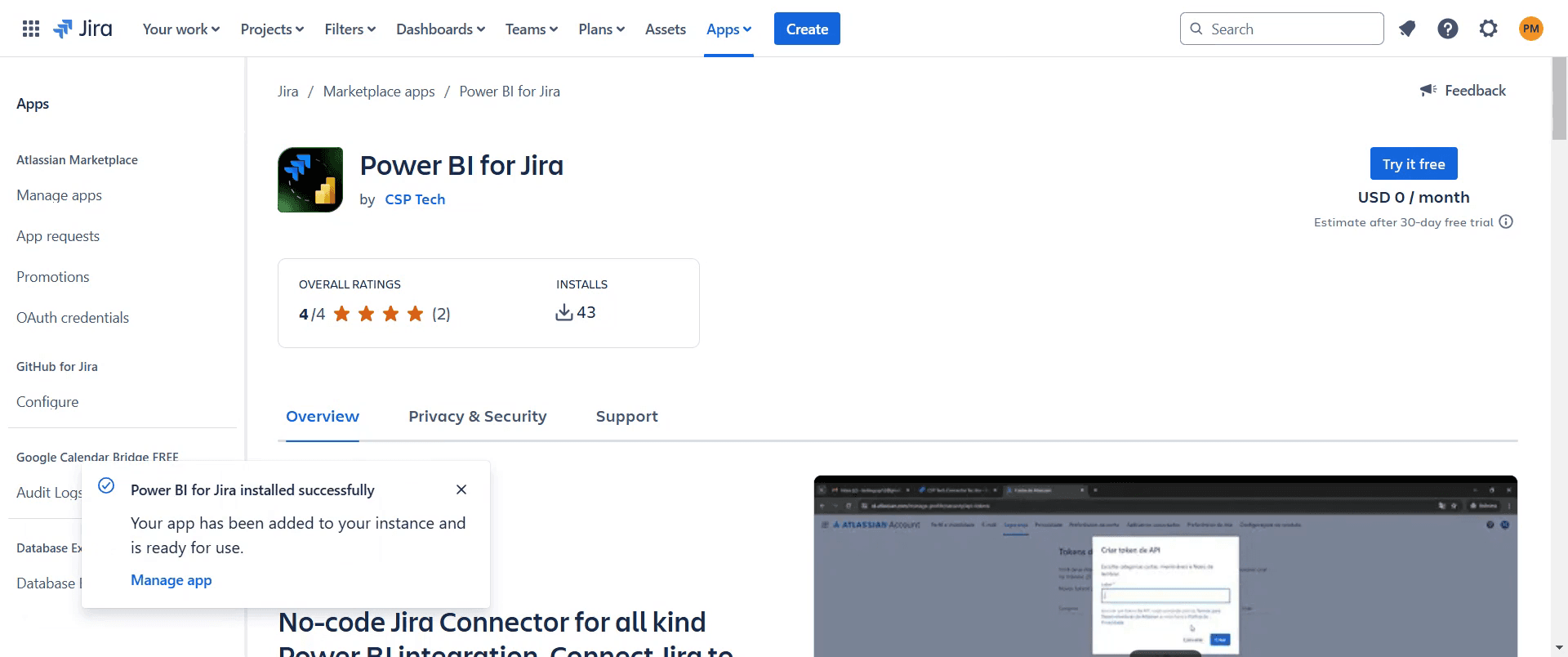Expand the Plans dropdown

(601, 29)
